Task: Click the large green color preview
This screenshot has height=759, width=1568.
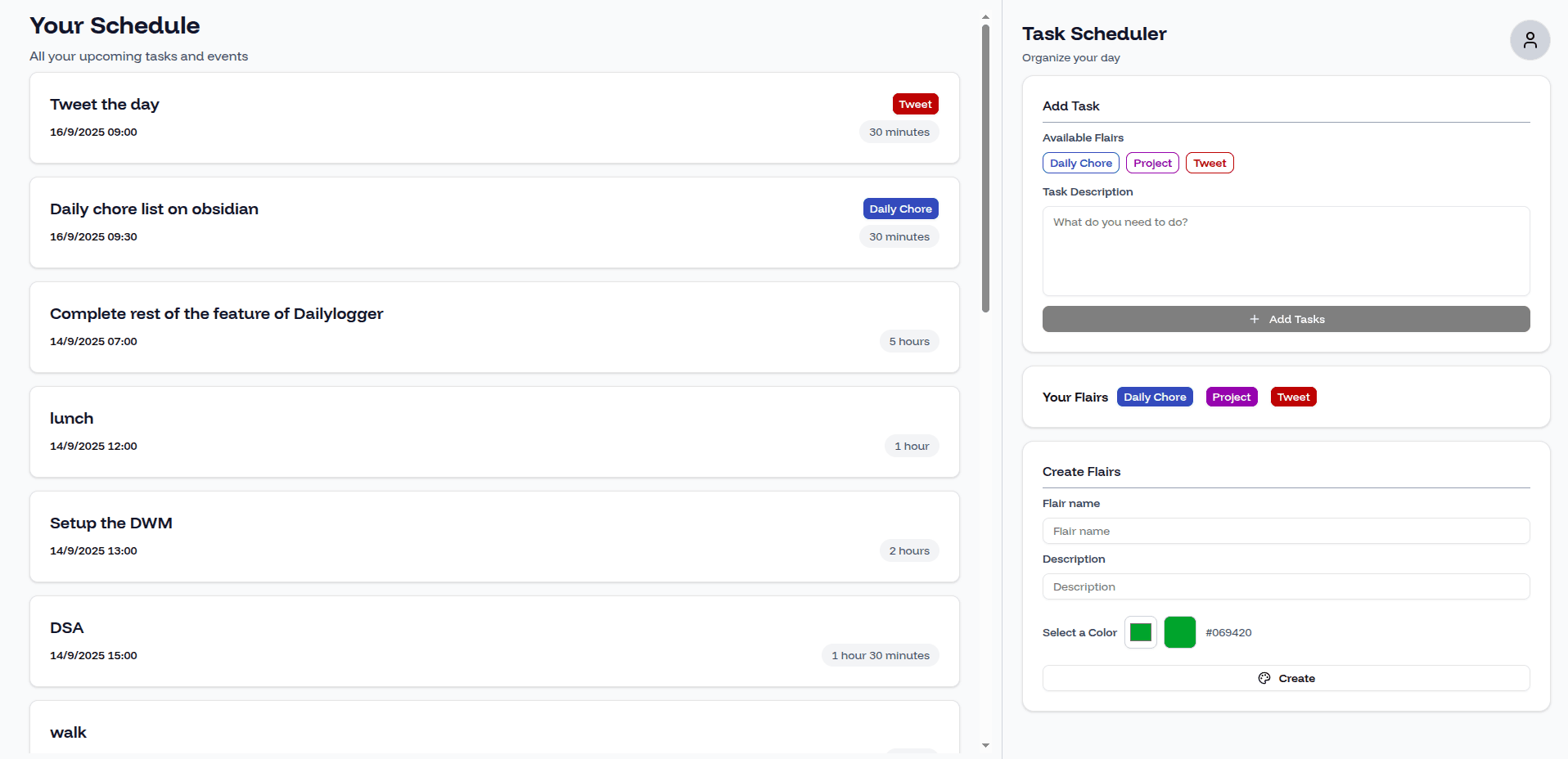Action: click(1179, 632)
